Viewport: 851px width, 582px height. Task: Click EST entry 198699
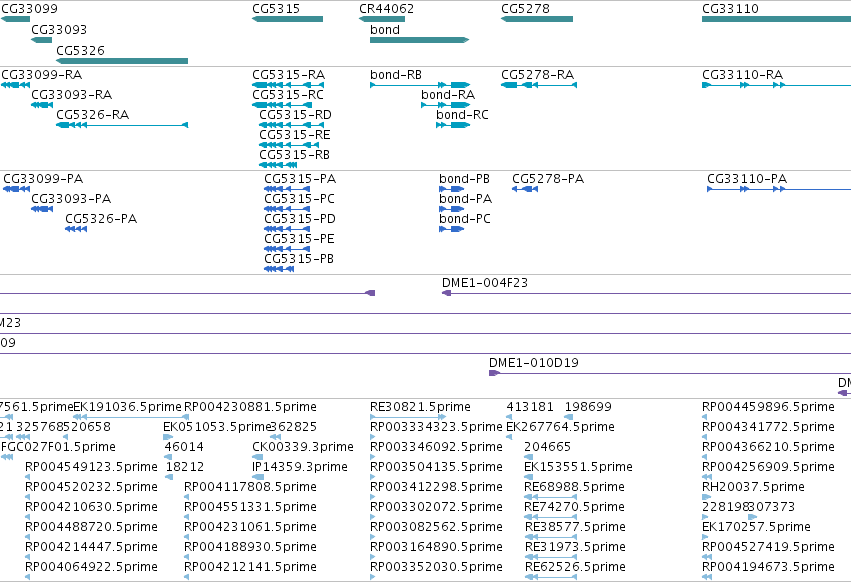[588, 407]
